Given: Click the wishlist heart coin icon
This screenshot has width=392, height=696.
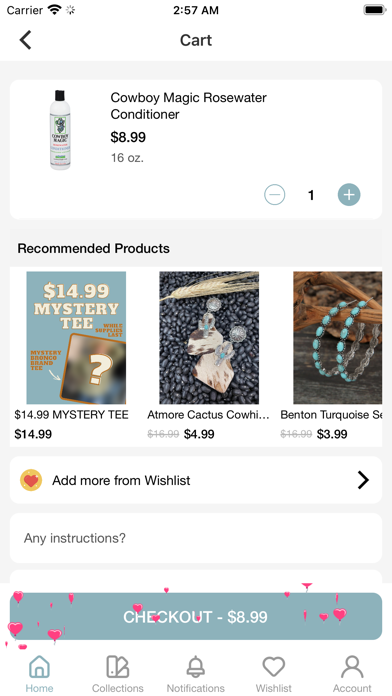Looking at the screenshot, I should (31, 480).
